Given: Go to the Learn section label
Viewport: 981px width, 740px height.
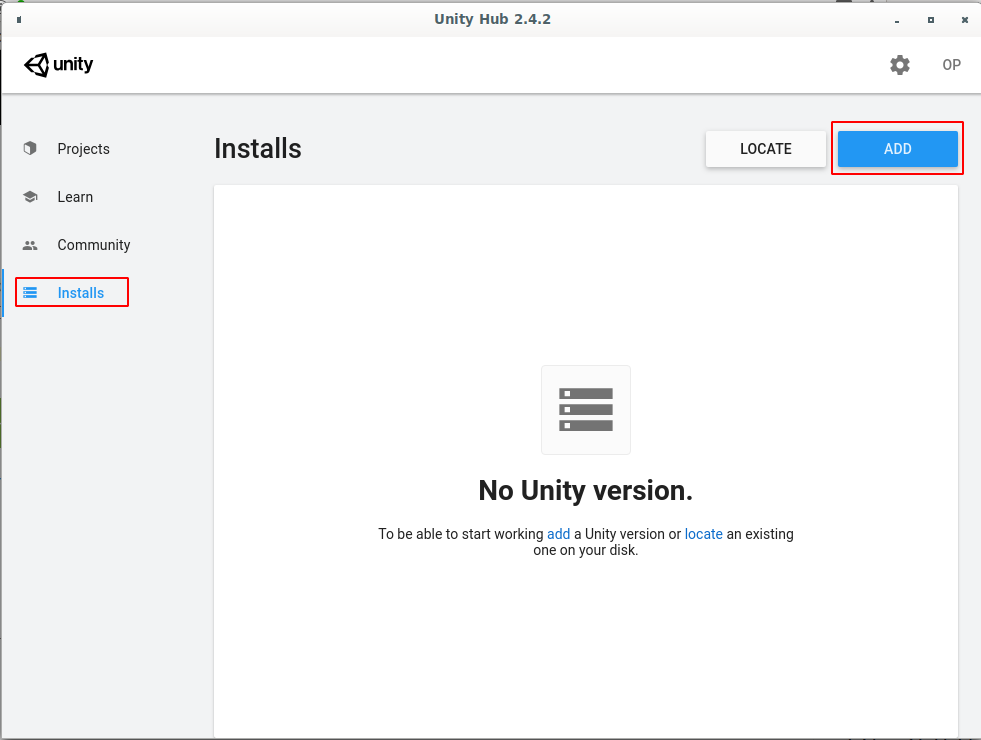Looking at the screenshot, I should (75, 197).
